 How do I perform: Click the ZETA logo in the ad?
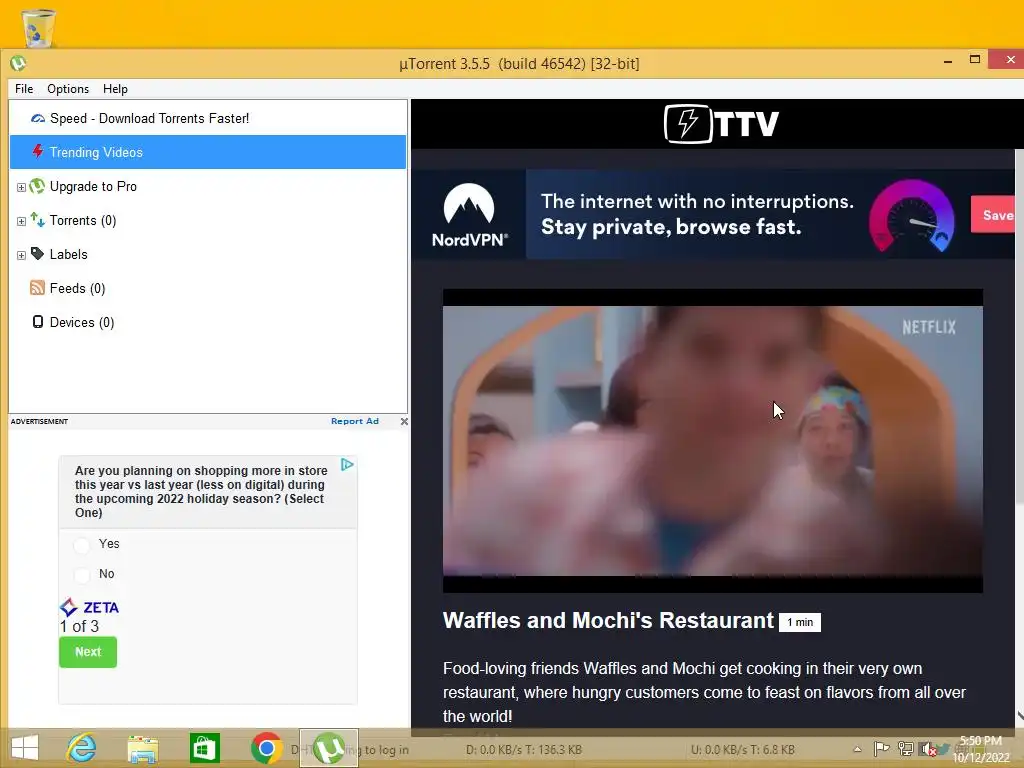pos(89,607)
